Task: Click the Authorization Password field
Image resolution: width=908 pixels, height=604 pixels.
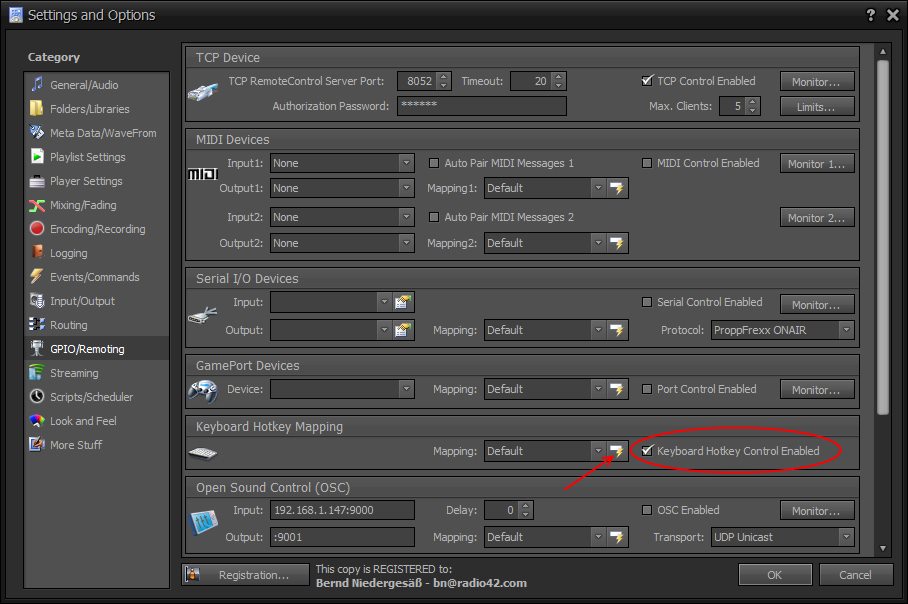Action: pos(481,106)
